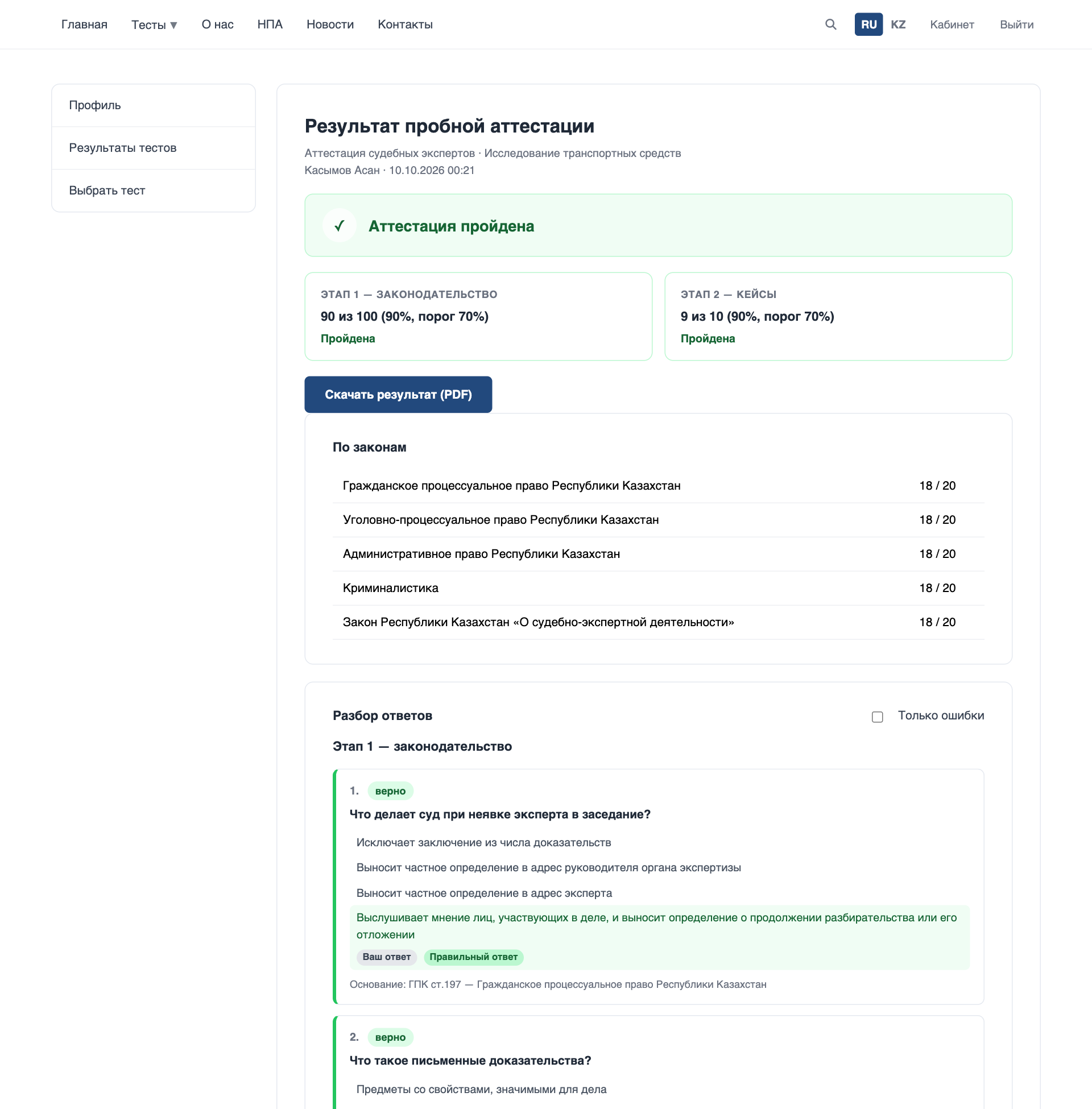Click the Аттестация пройдена checkmark icon
1092x1109 pixels.
tap(340, 225)
